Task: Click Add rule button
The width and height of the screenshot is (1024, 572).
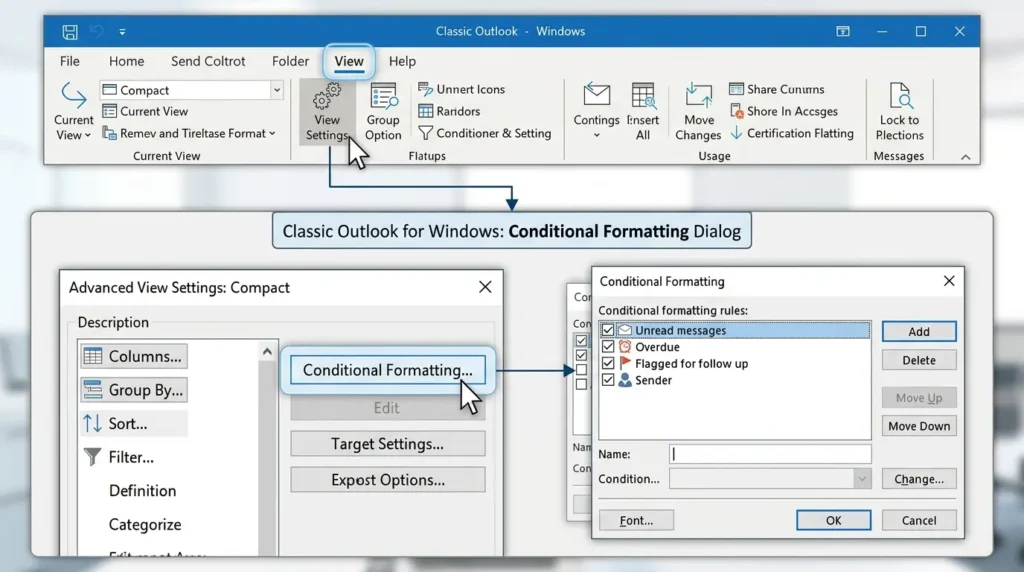Action: [x=919, y=332]
